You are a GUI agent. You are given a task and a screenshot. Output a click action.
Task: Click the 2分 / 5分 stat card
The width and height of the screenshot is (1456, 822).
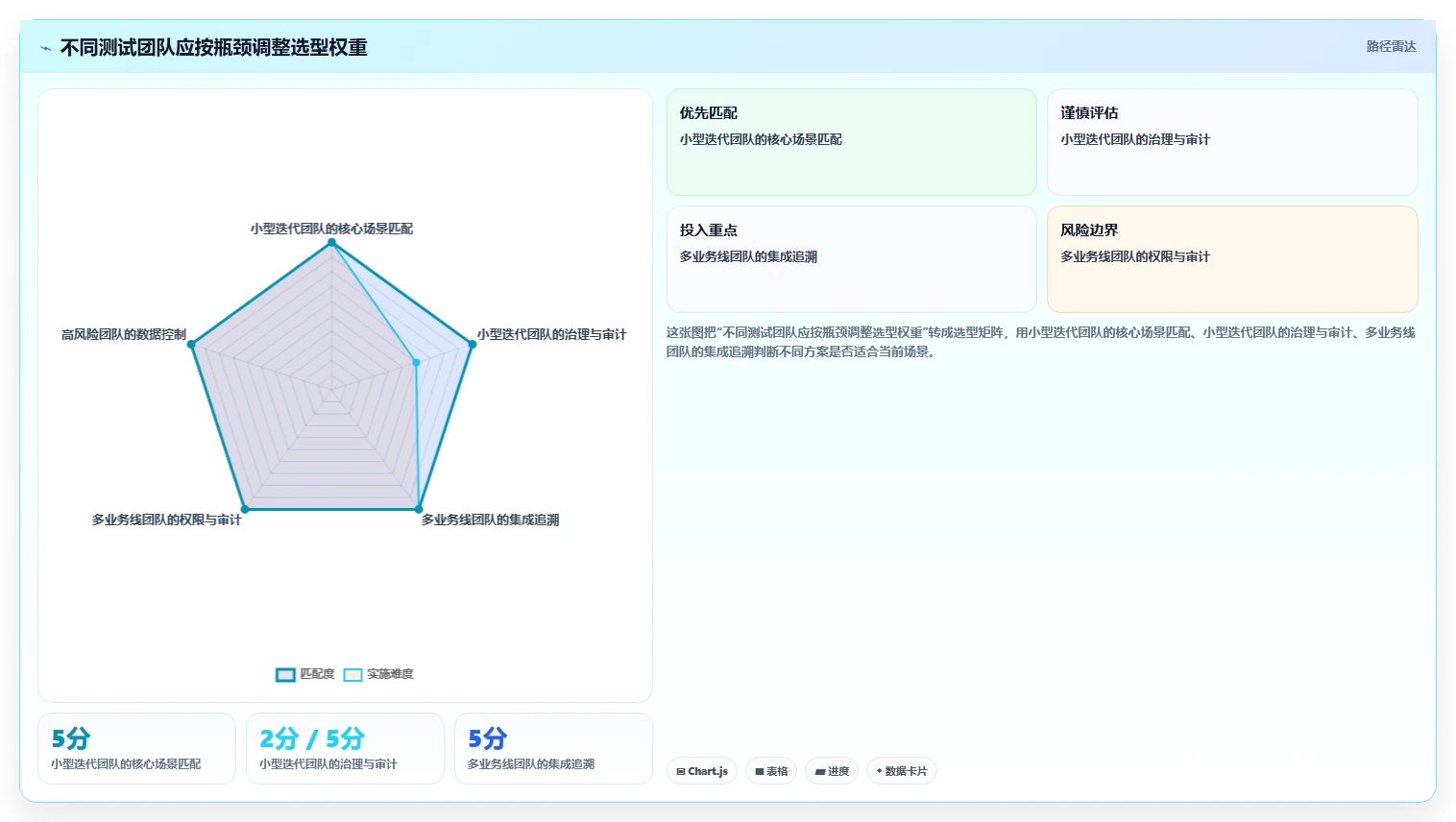click(x=345, y=749)
